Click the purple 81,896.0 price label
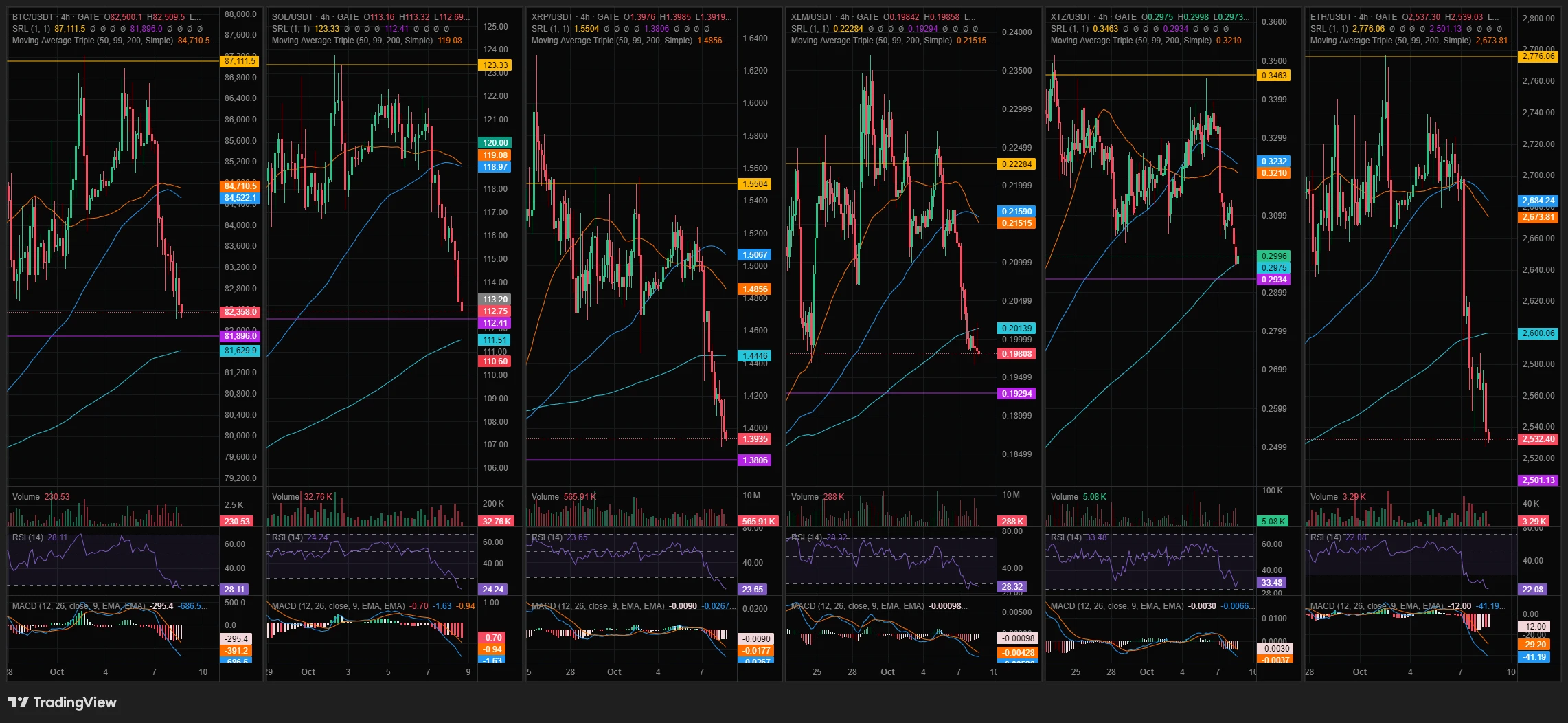Image resolution: width=1568 pixels, height=723 pixels. pos(240,336)
